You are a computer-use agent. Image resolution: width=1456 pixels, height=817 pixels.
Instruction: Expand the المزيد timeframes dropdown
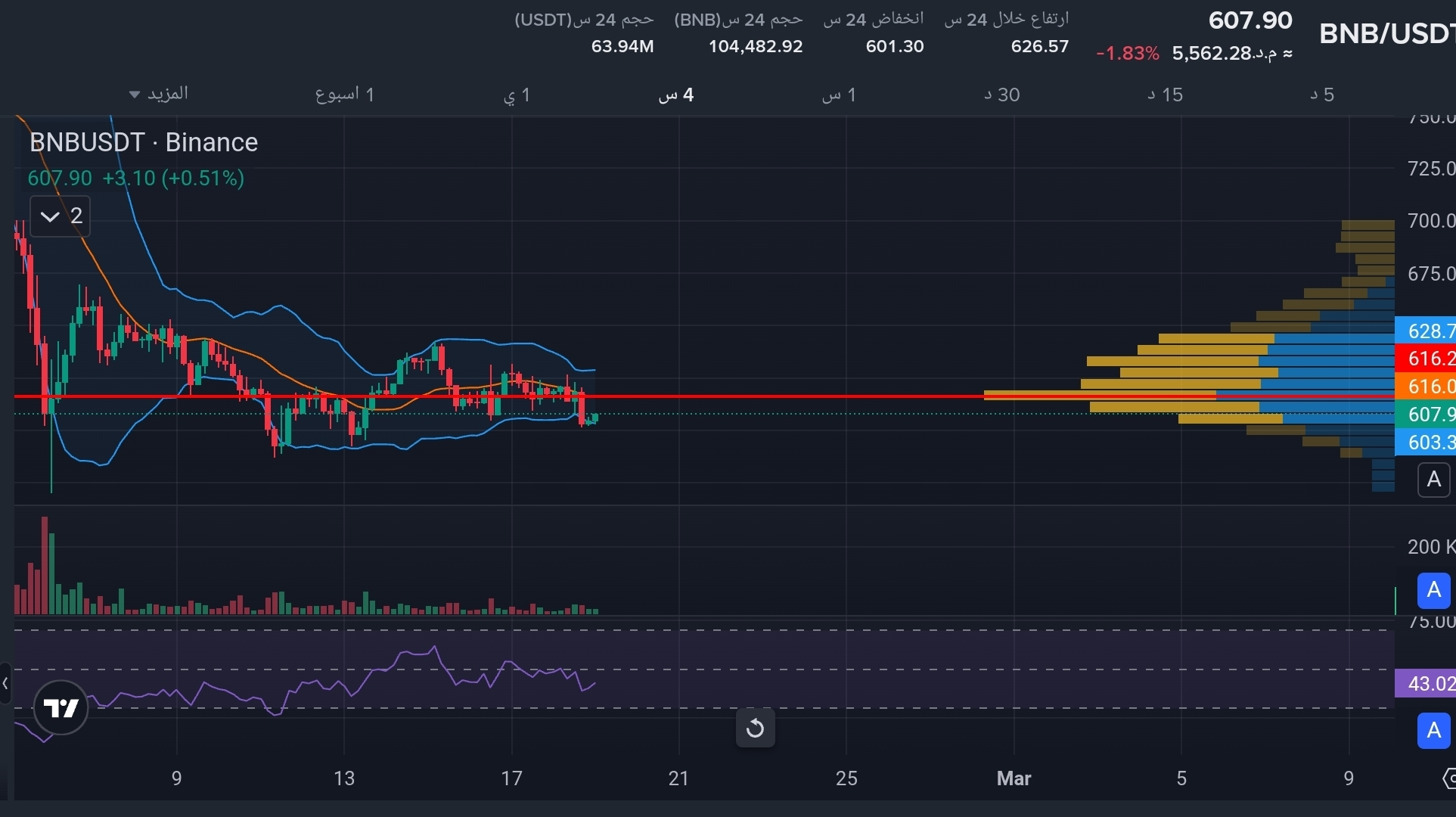pos(159,94)
